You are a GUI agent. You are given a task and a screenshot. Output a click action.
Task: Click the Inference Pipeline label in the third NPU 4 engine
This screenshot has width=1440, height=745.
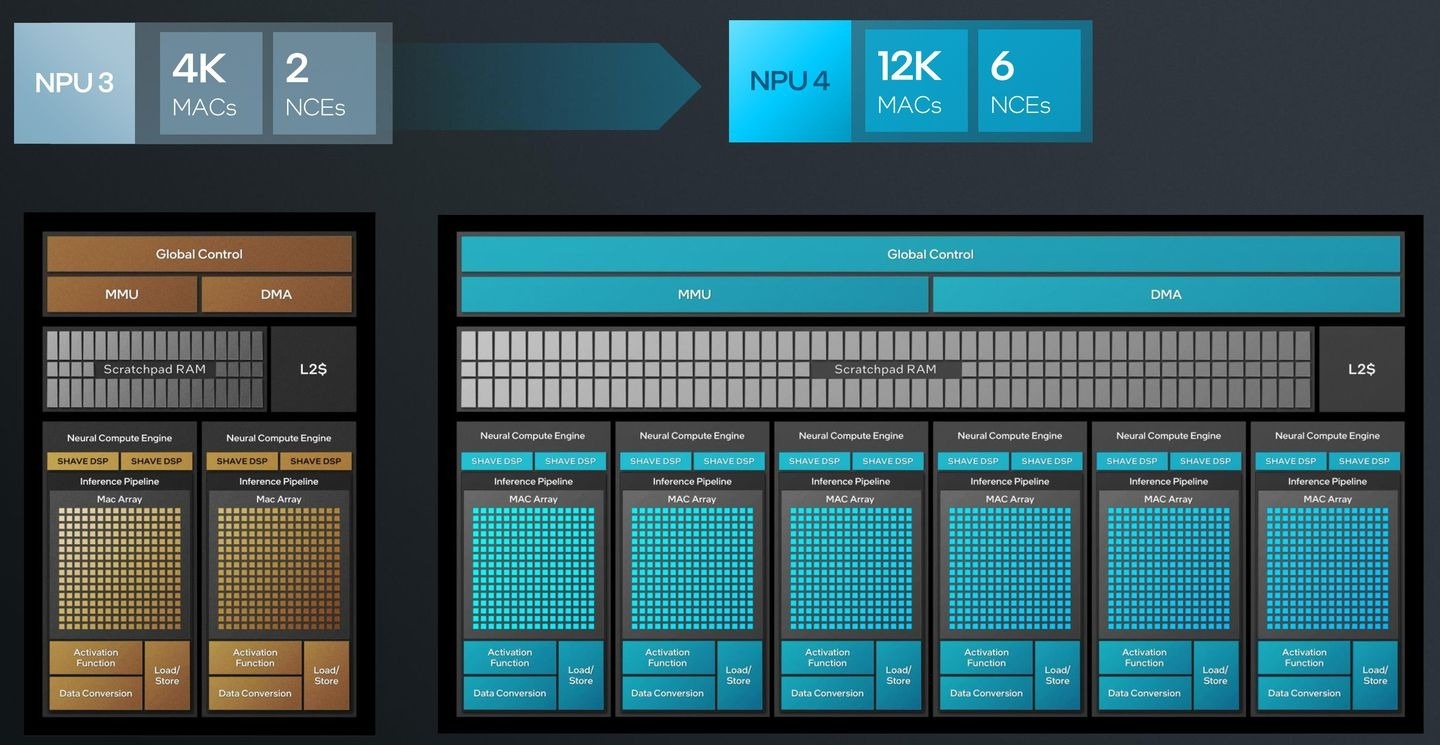pos(849,481)
